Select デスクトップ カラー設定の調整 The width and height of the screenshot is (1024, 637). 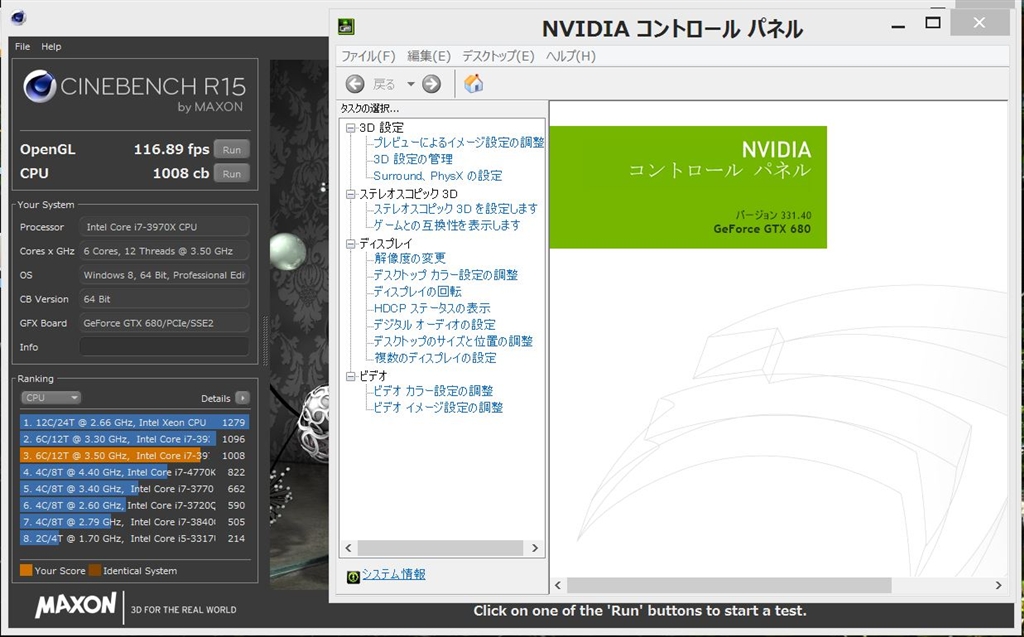click(x=445, y=275)
